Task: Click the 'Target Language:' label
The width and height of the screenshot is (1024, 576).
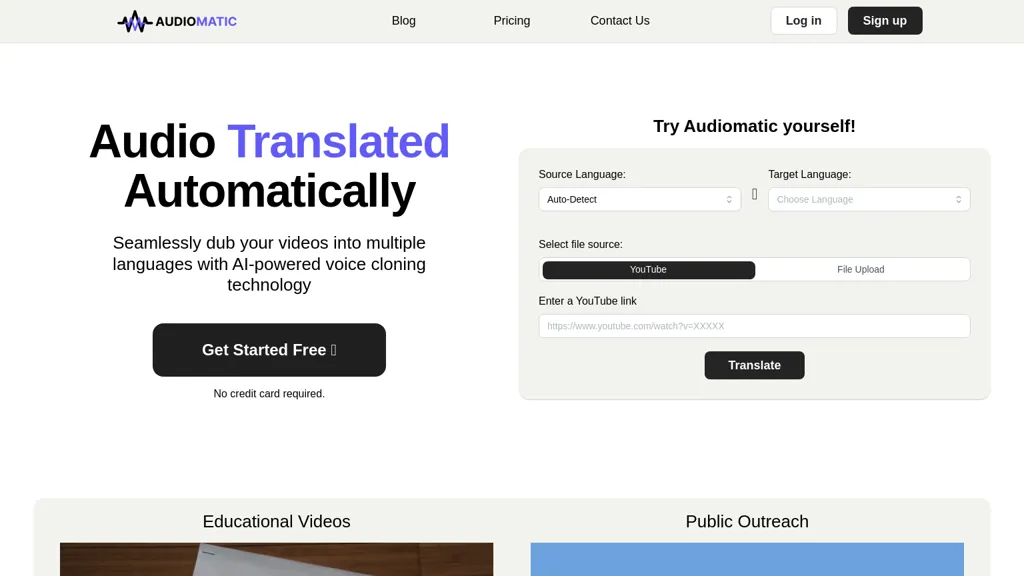Action: click(x=810, y=174)
